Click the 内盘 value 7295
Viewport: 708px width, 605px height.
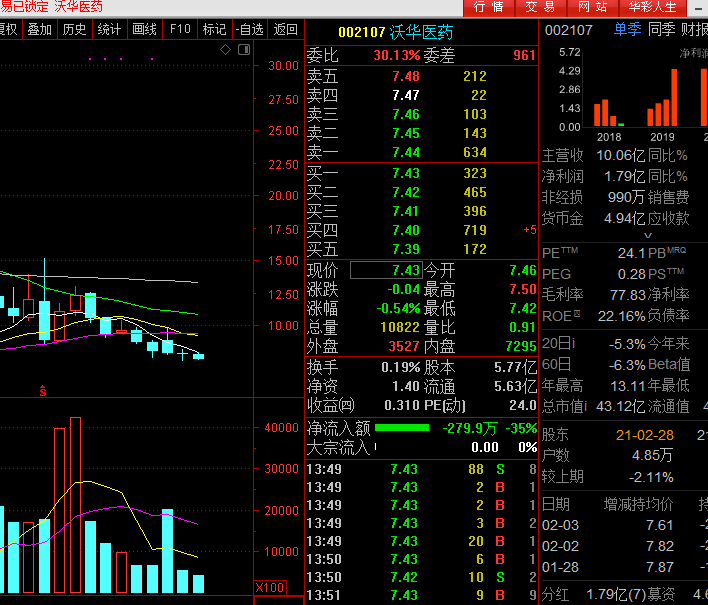521,346
